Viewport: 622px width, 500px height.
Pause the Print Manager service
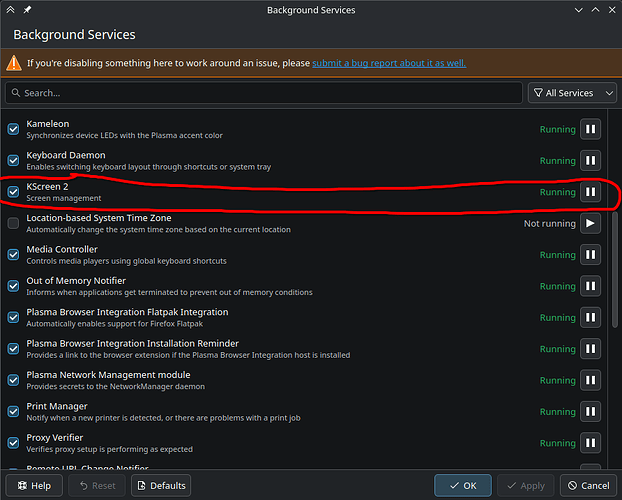pos(590,412)
